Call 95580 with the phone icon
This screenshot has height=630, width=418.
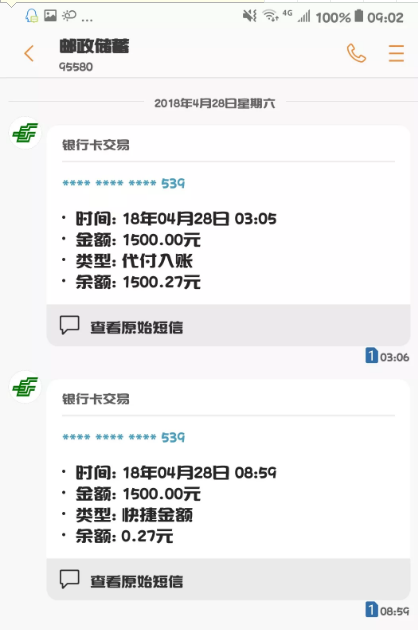[x=356, y=53]
